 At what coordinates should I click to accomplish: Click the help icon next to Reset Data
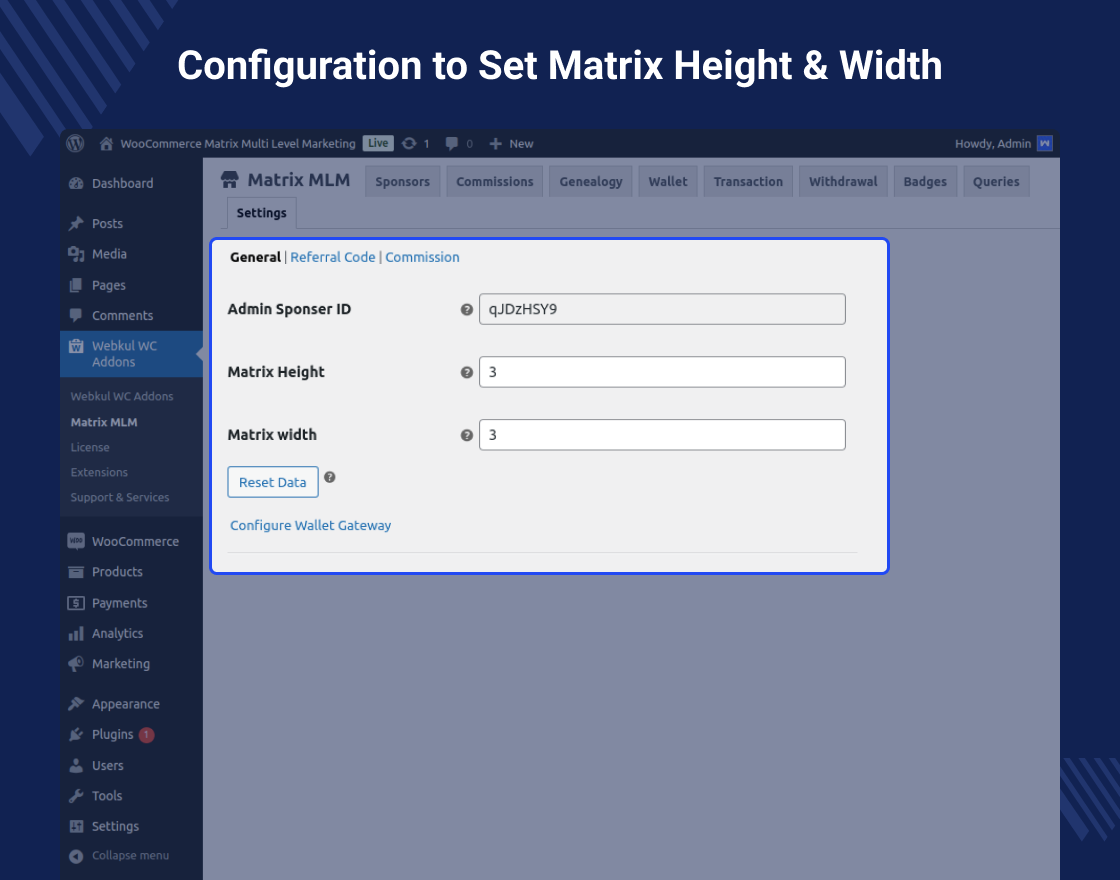(330, 477)
